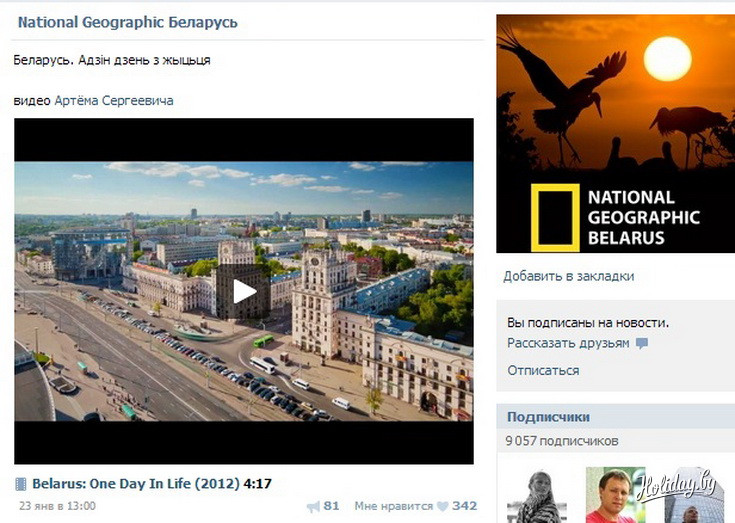Open the first subscriber's avatar

pos(531,495)
